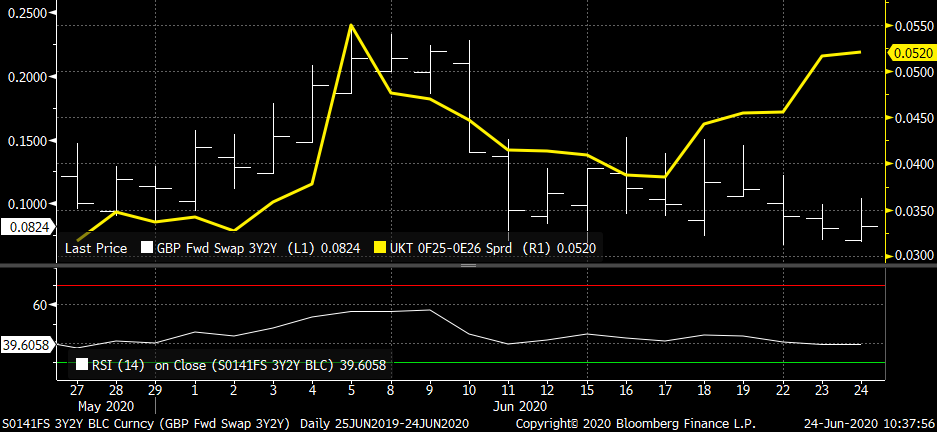Click the white GBP Fwd Swap legend swatch

coord(146,248)
